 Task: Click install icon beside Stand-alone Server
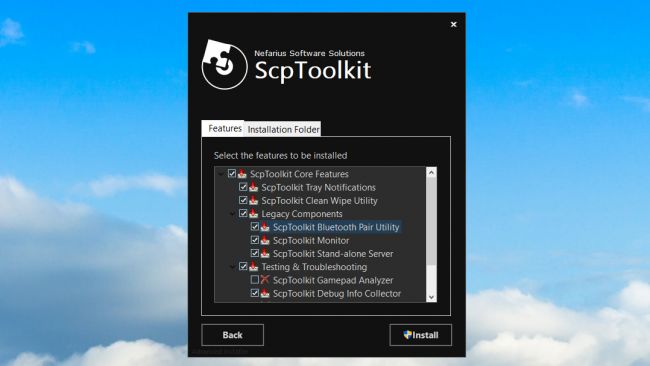click(265, 253)
